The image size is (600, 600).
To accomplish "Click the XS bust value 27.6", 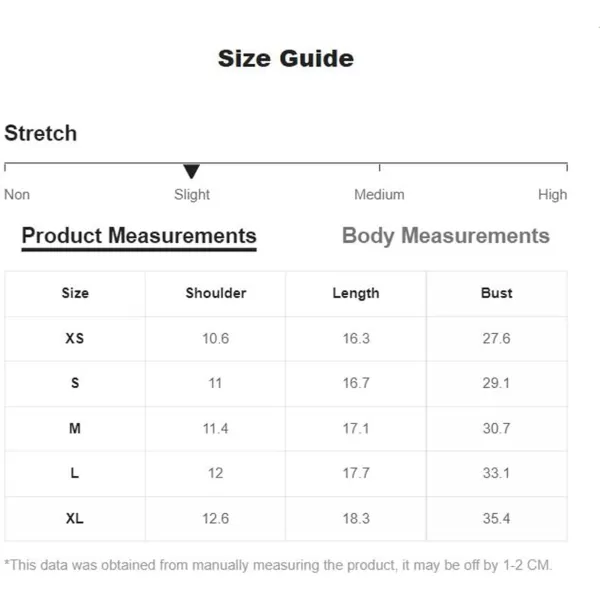I will tap(496, 339).
